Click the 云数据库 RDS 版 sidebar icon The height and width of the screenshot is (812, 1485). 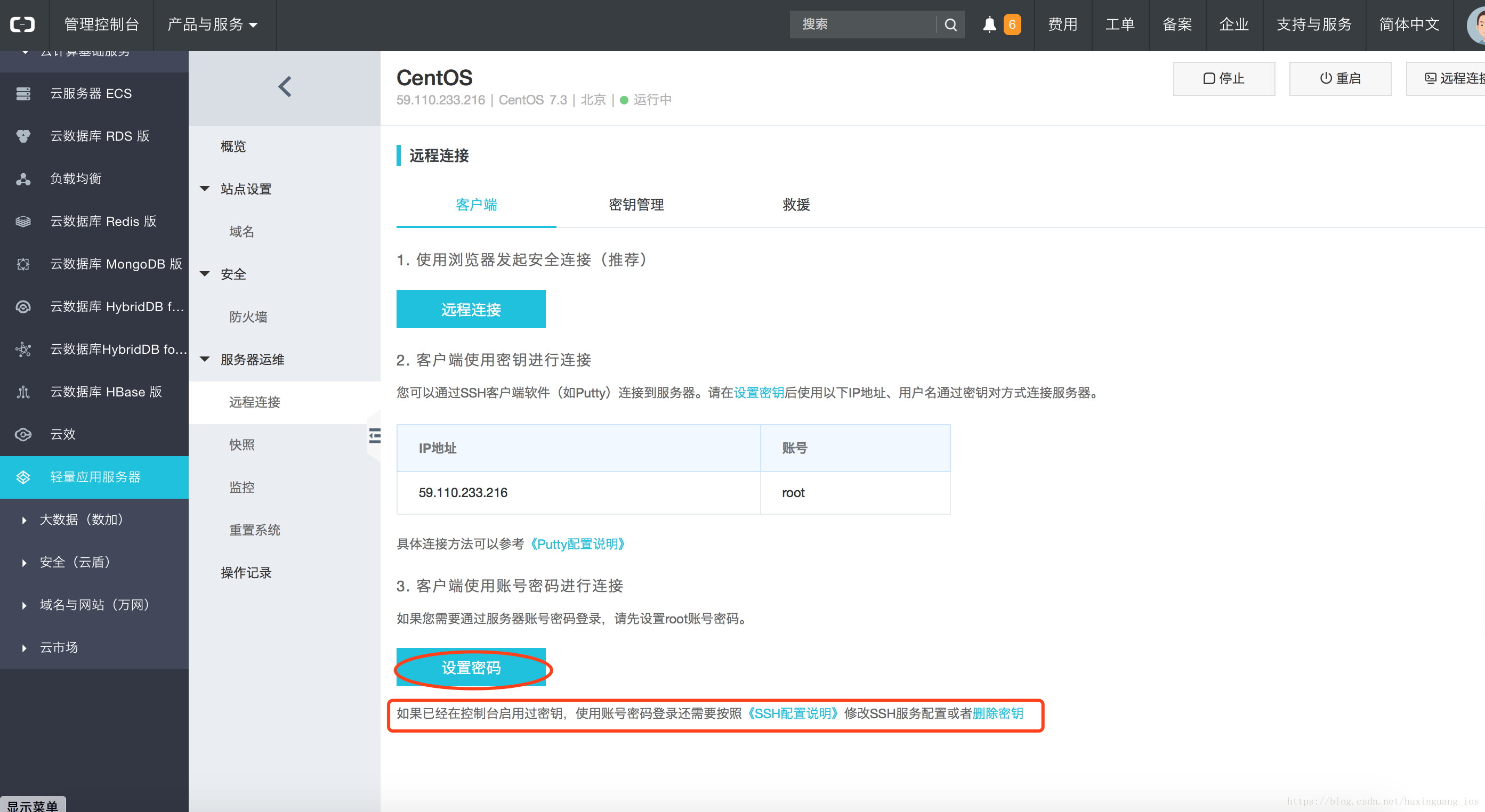(x=23, y=136)
